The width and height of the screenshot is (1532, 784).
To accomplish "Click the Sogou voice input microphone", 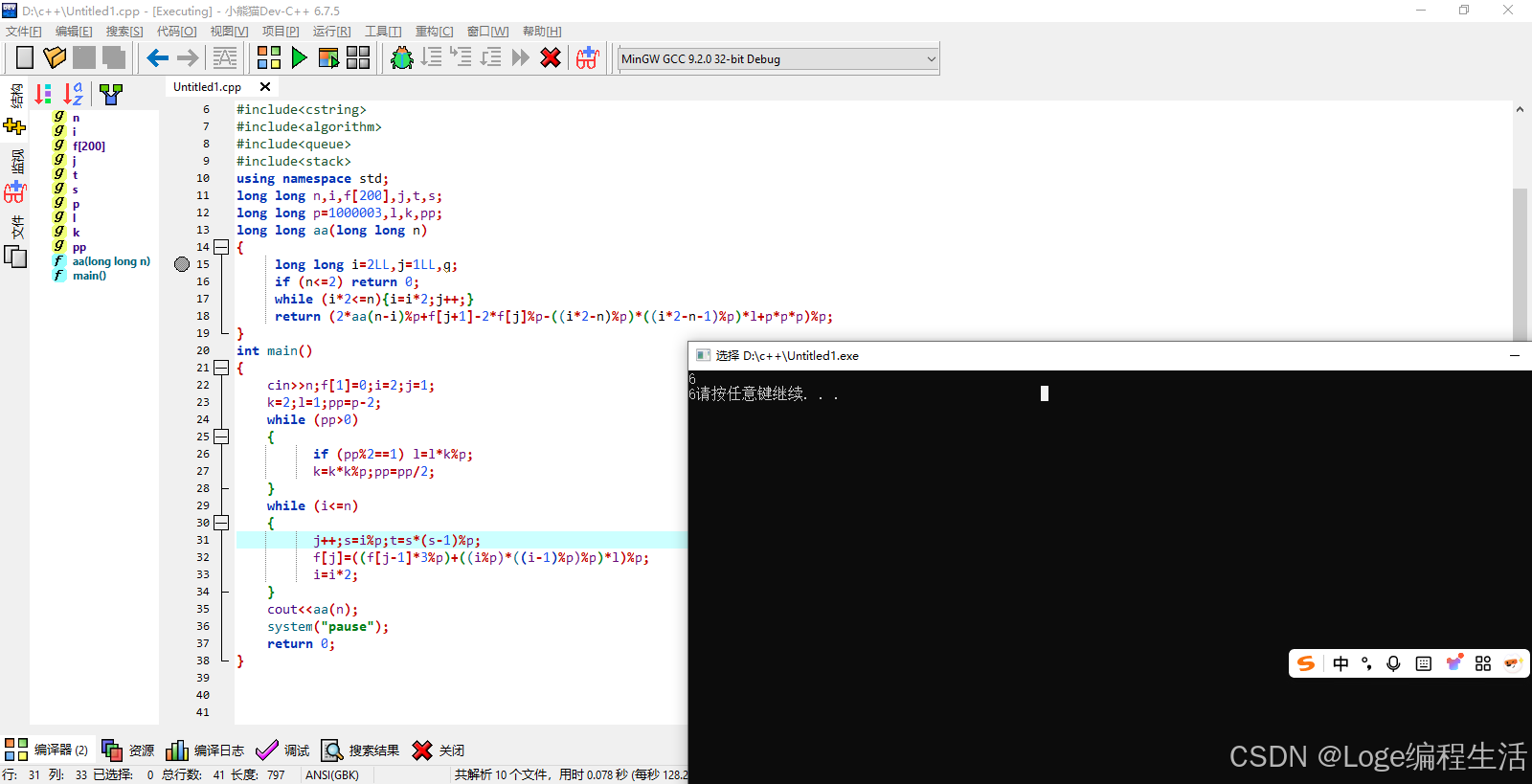I will coord(1393,663).
